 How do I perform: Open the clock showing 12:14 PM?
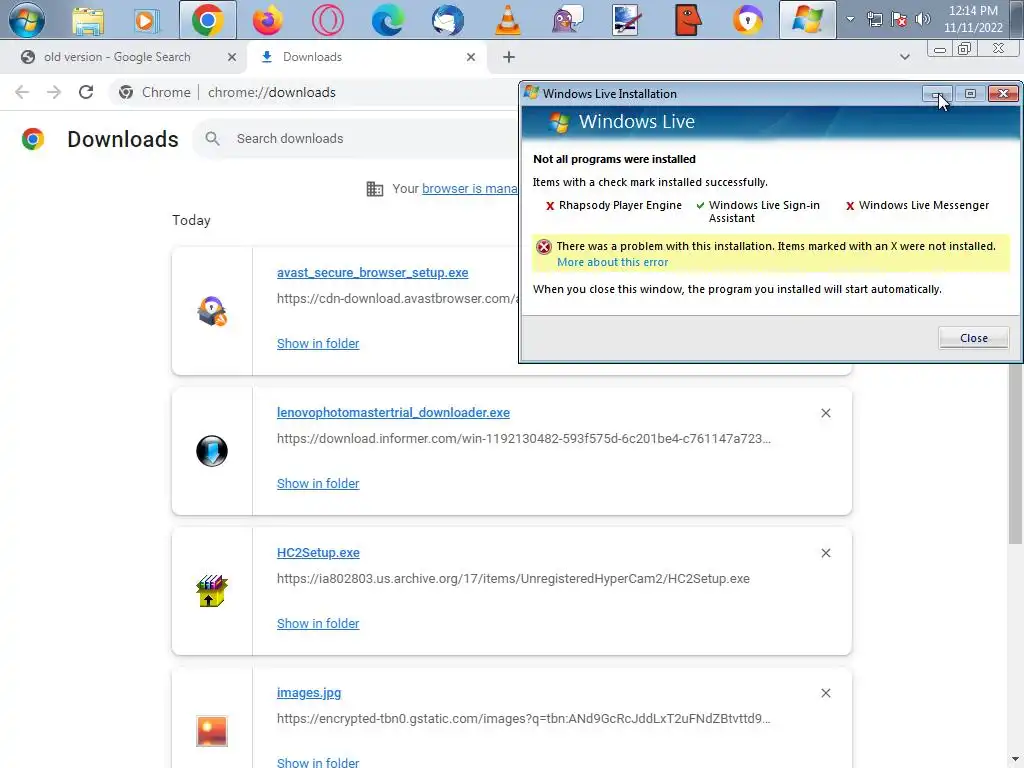973,19
